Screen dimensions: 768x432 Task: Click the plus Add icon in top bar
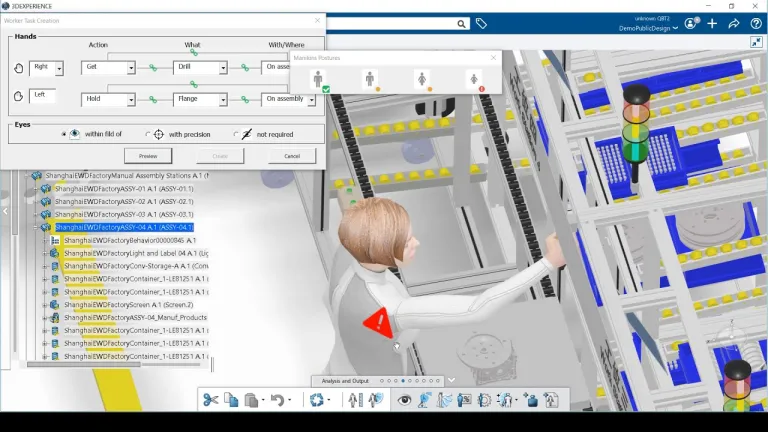[712, 23]
